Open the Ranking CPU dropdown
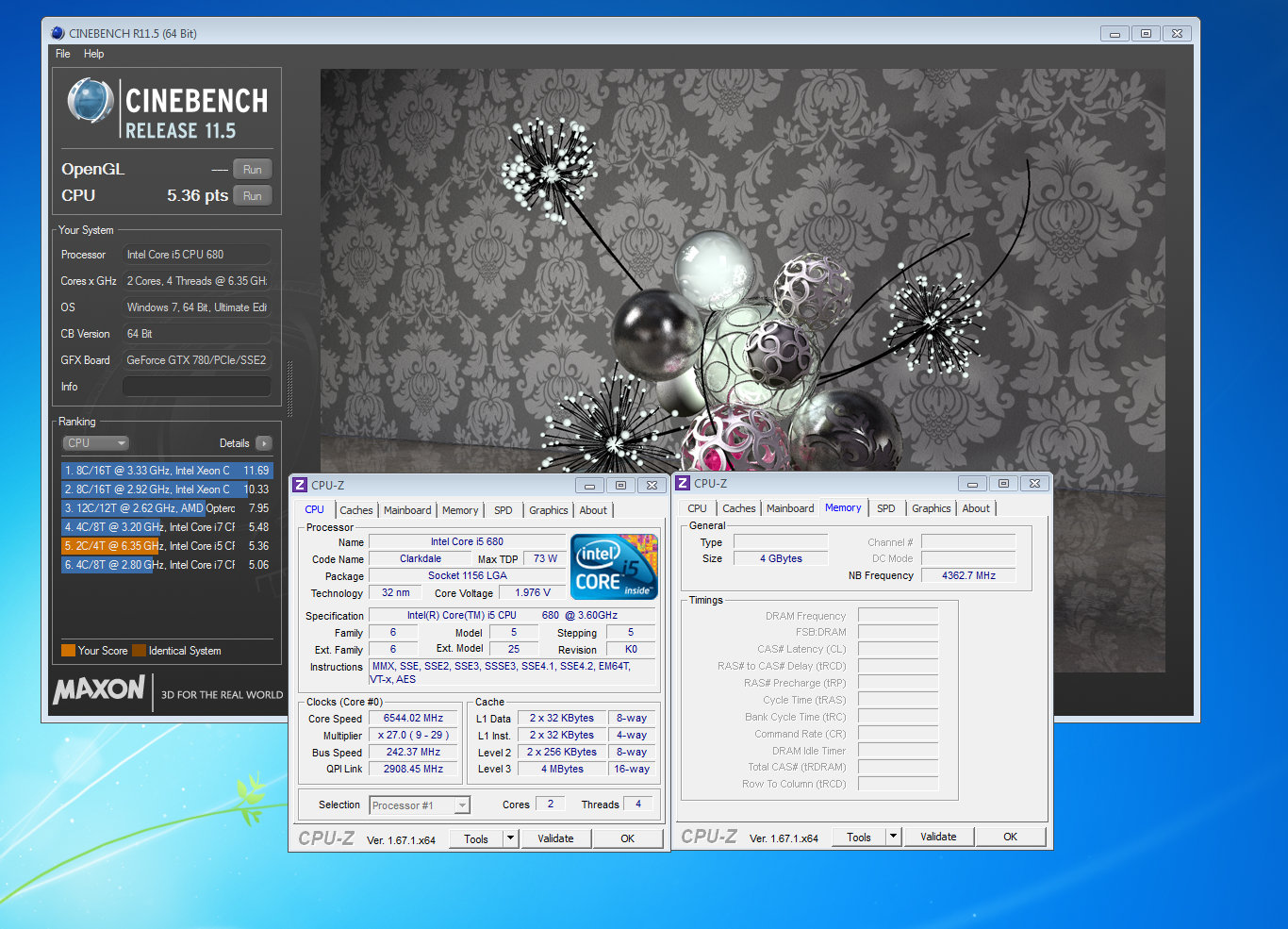The image size is (1288, 929). point(95,443)
